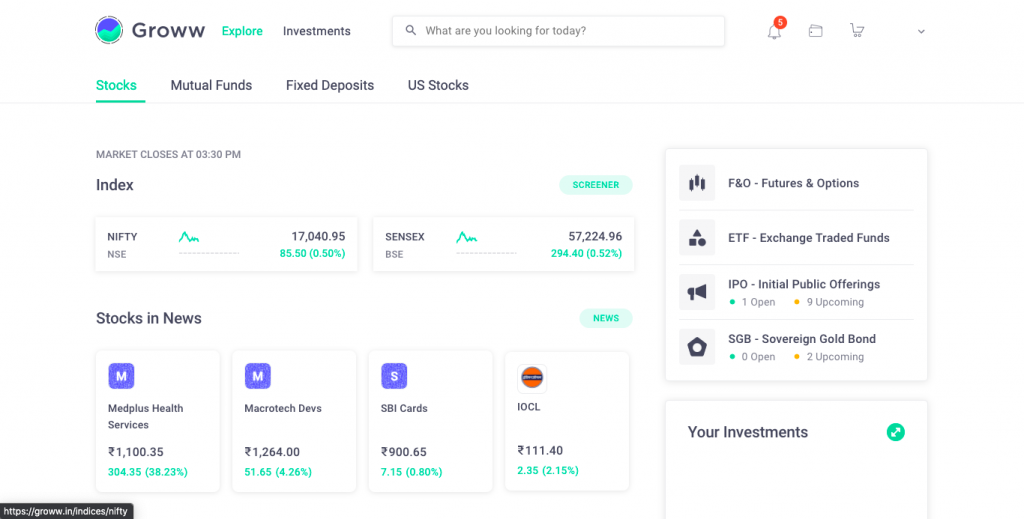The width and height of the screenshot is (1024, 519).
Task: Click the search input field
Action: coord(560,31)
